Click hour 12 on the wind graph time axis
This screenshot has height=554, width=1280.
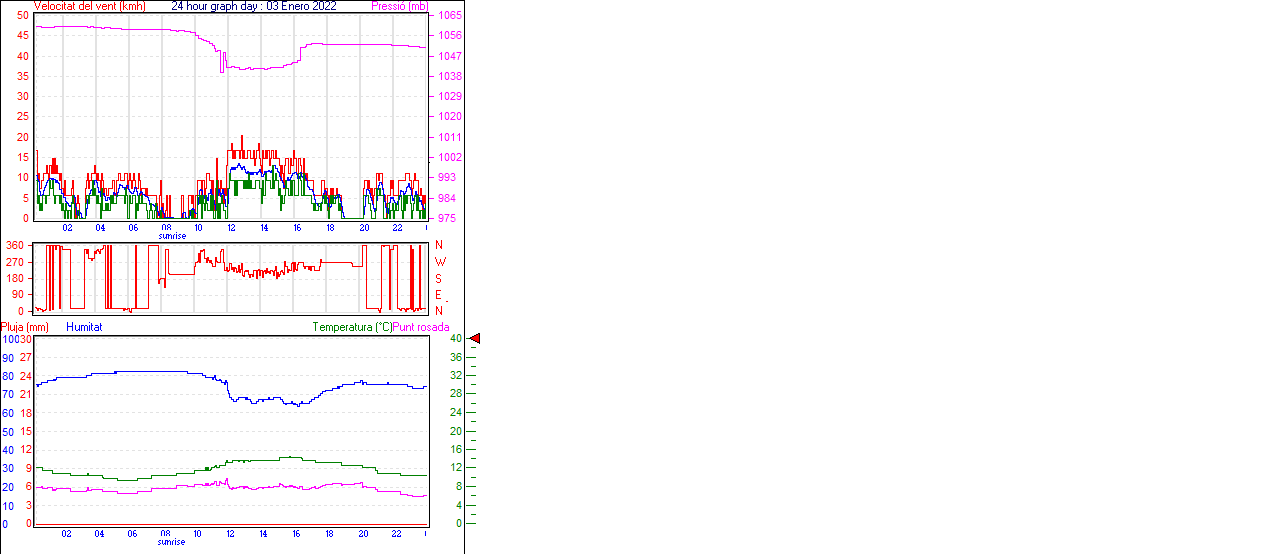[231, 227]
